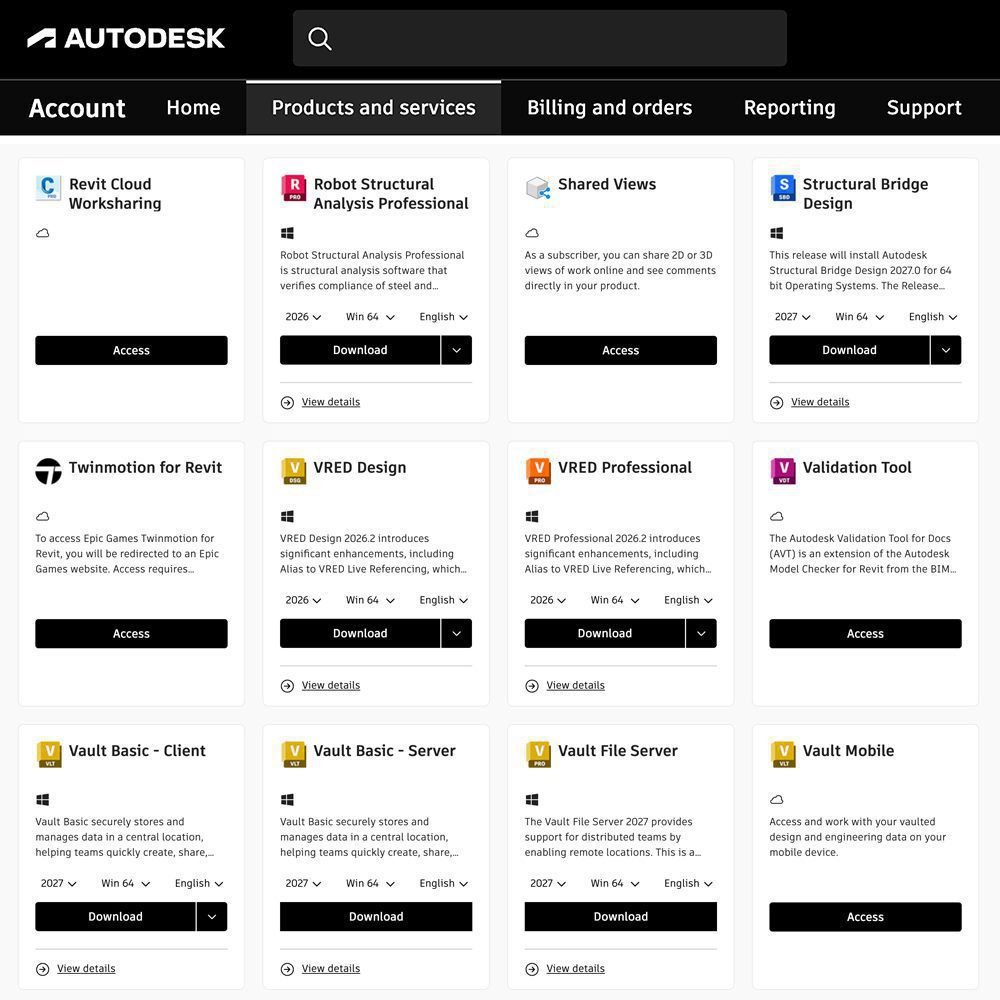1000x1000 pixels.
Task: Click the Vault File Server product icon
Action: point(538,754)
